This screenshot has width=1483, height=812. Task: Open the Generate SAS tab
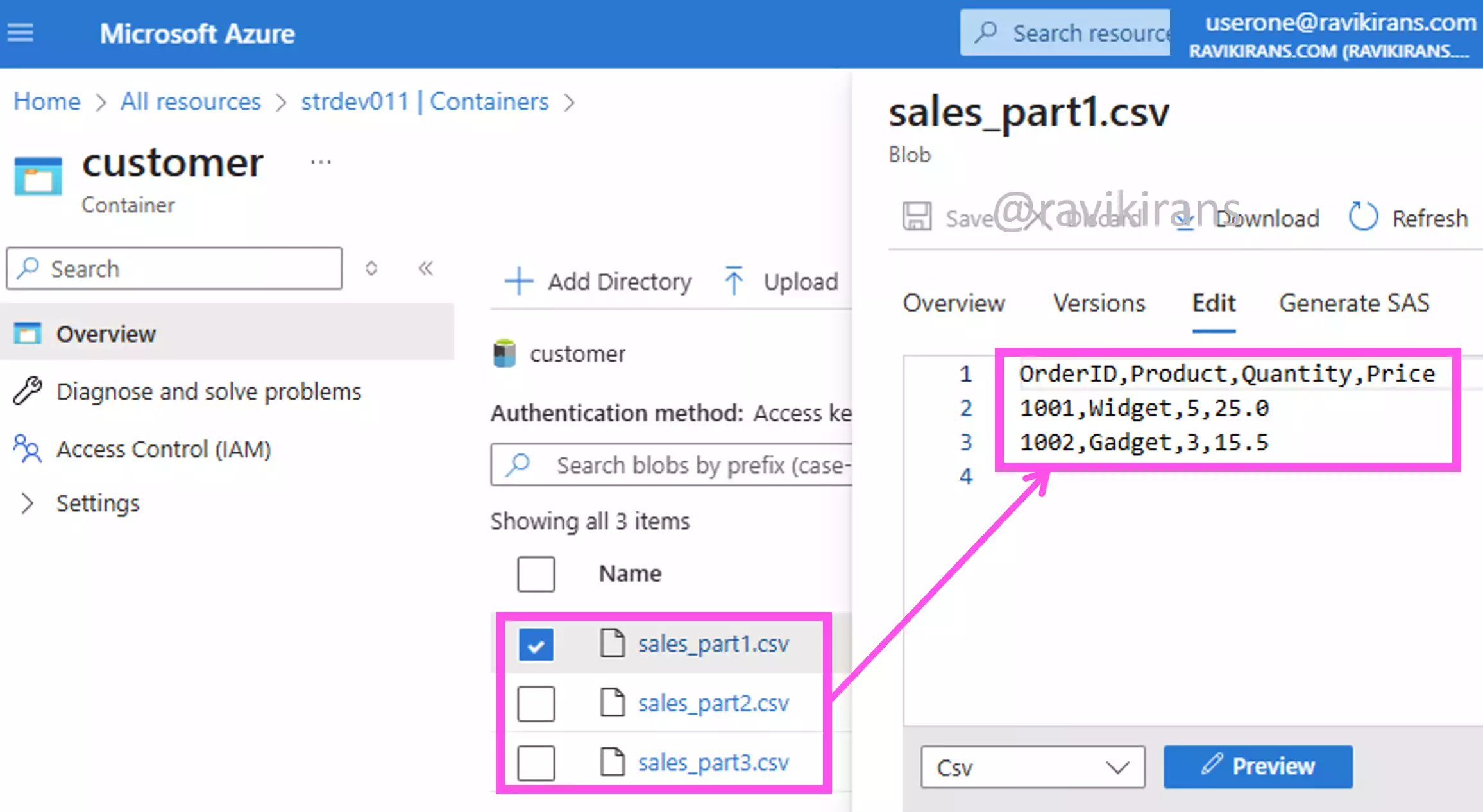click(x=1354, y=303)
